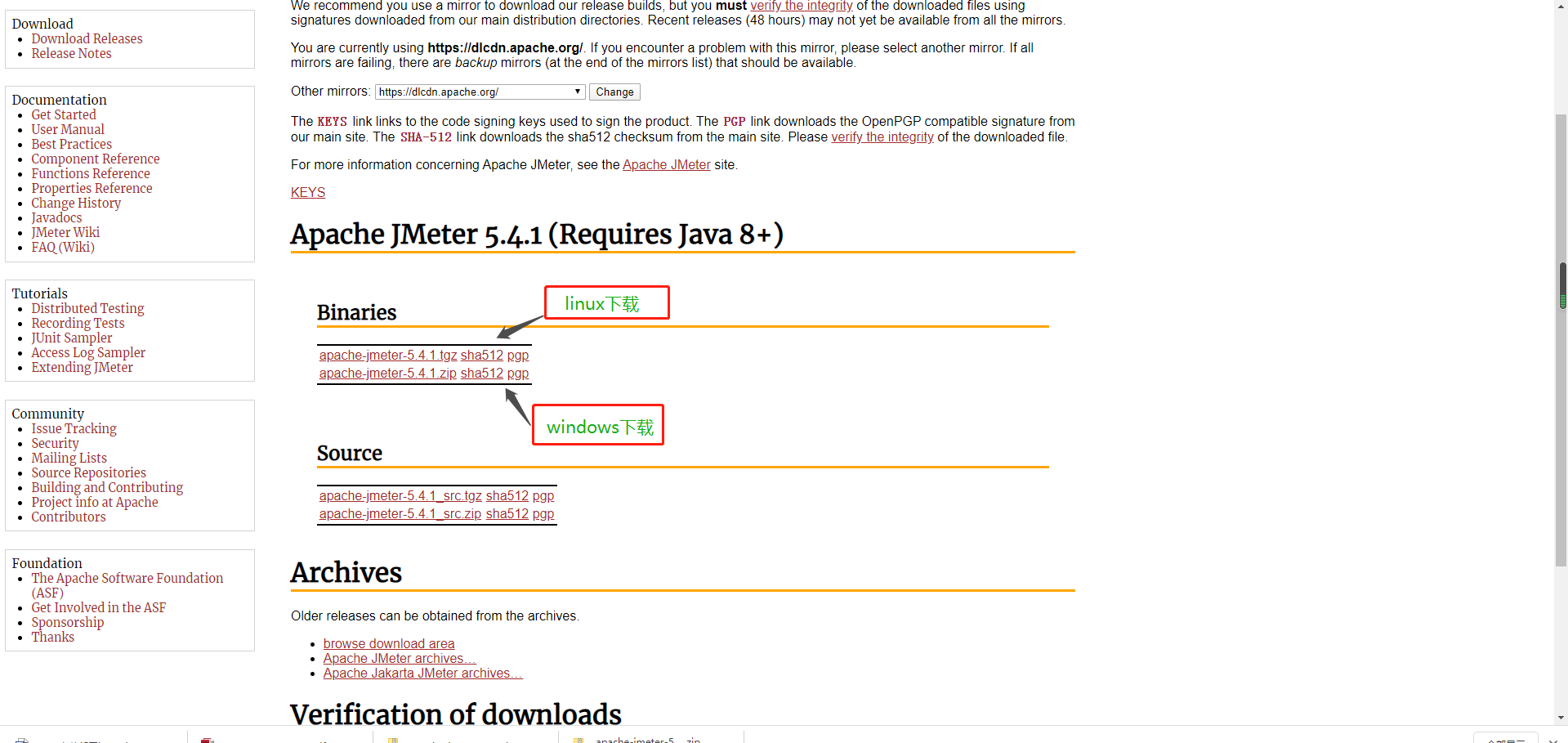Open the Release Notes link
The width and height of the screenshot is (1568, 743).
pyautogui.click(x=71, y=53)
